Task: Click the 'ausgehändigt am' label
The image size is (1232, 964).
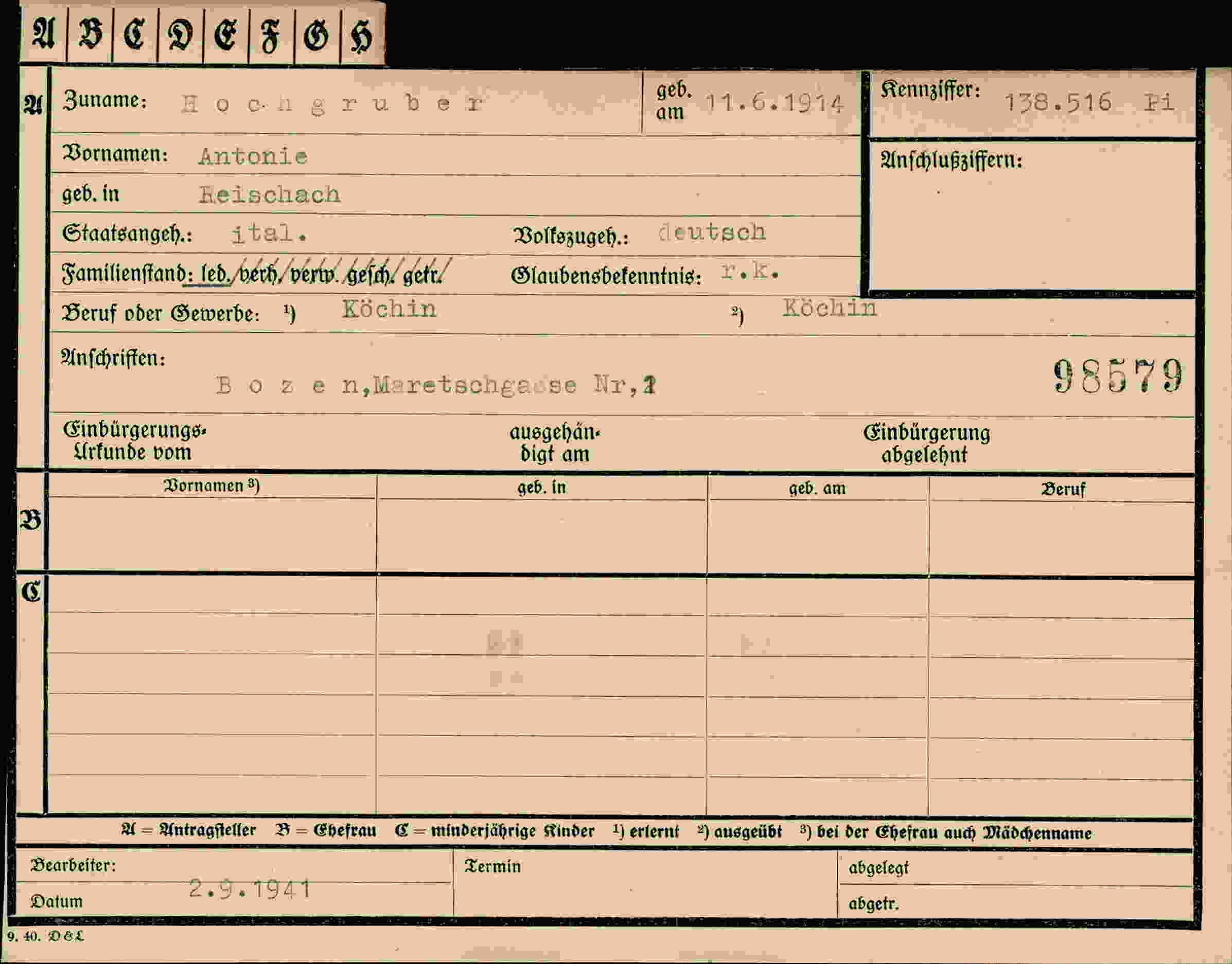Action: click(554, 443)
